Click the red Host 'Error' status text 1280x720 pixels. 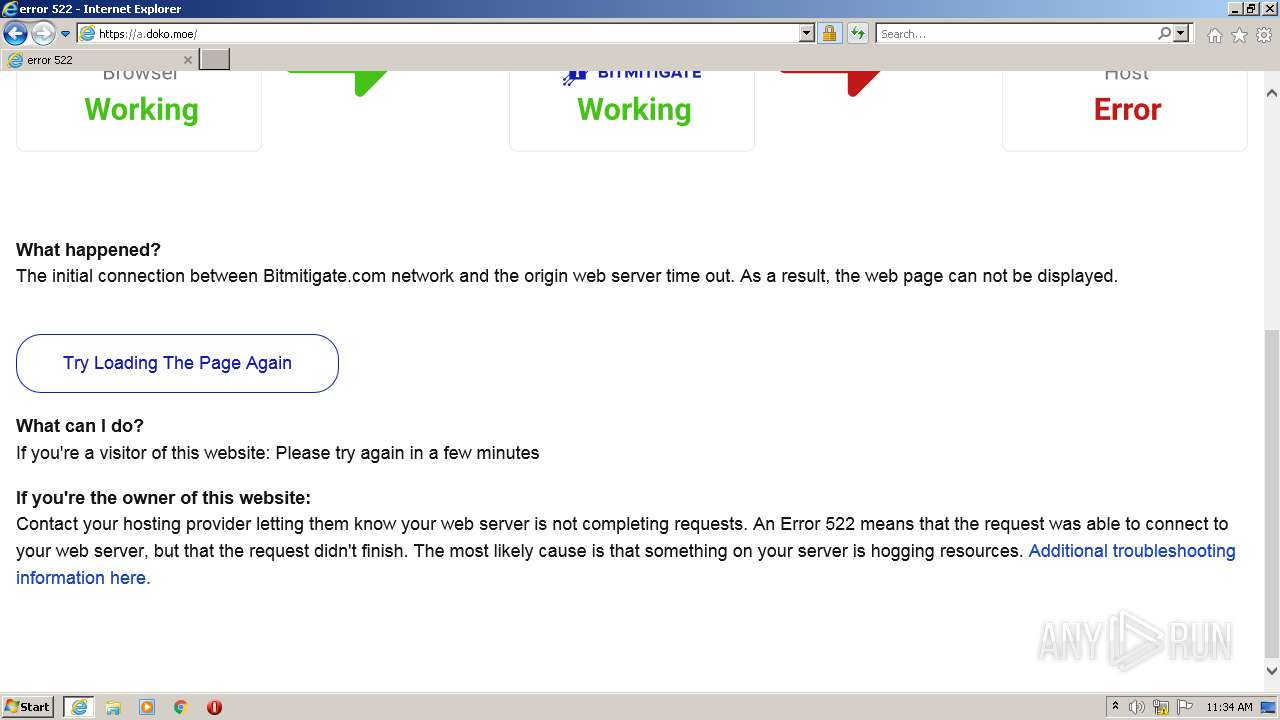point(1127,109)
